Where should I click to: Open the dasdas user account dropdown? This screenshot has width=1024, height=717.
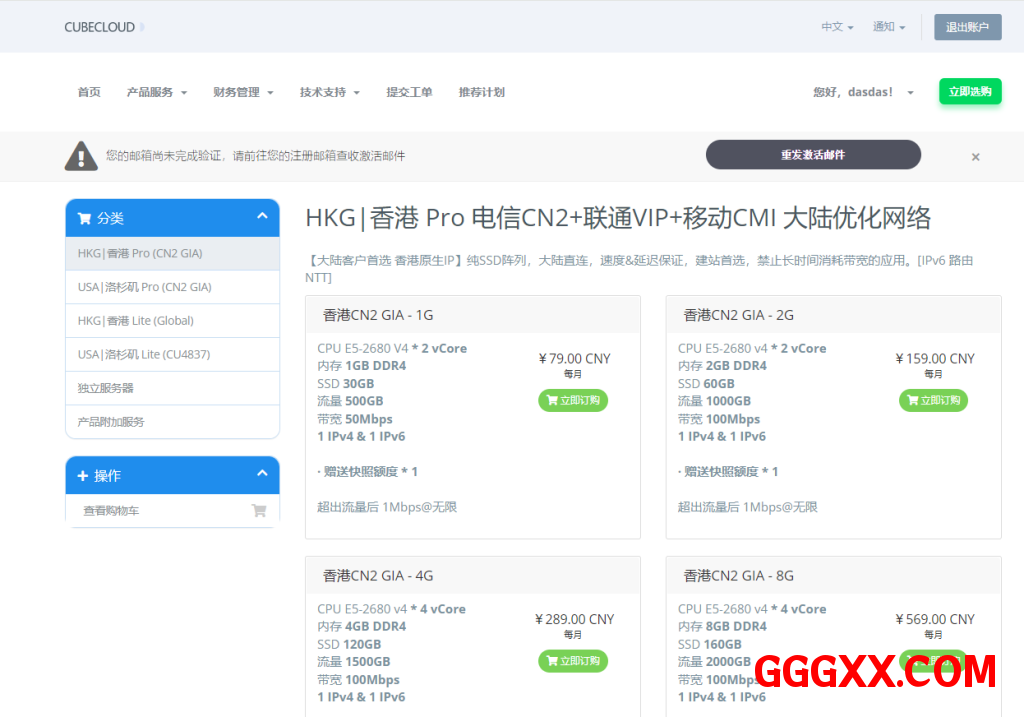(863, 92)
